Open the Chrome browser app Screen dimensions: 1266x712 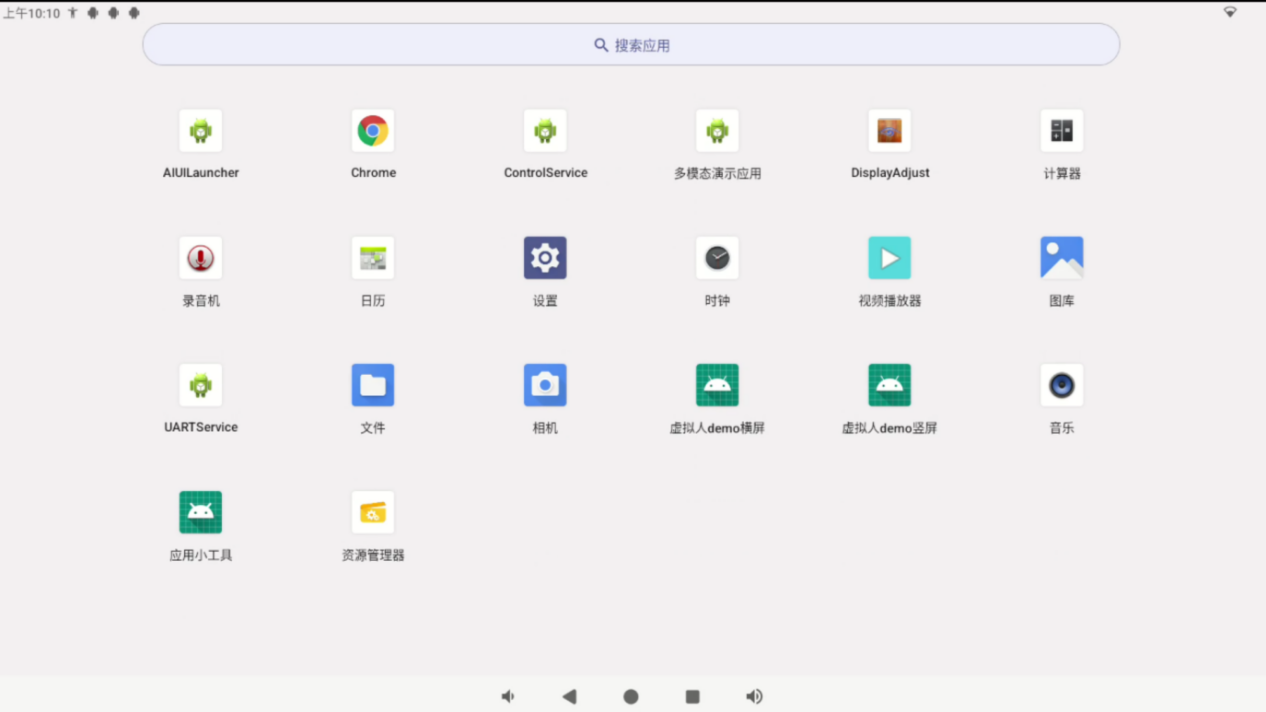373,131
